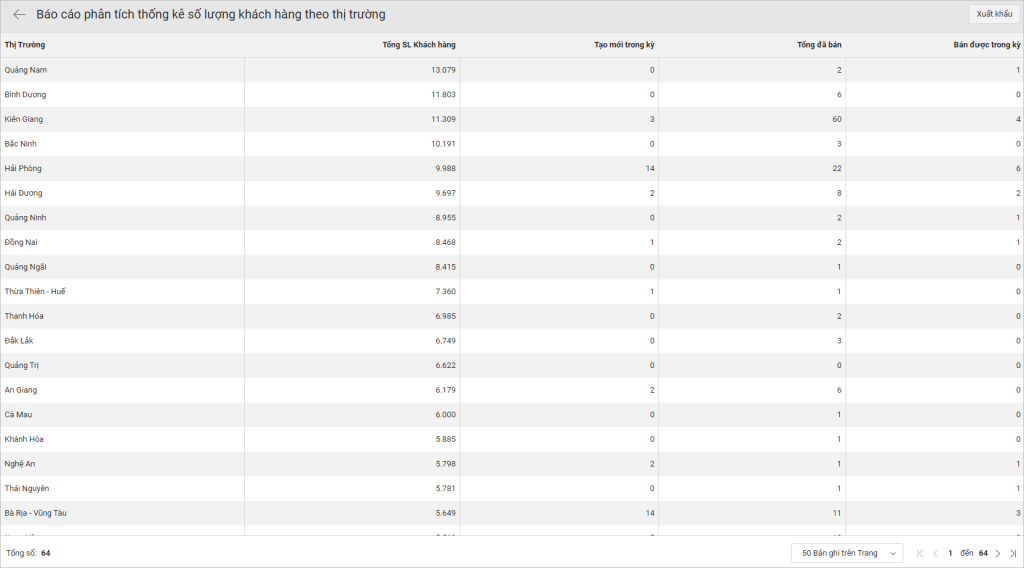Click Kiên Giang total sold value 60
The width and height of the screenshot is (1024, 568).
click(x=837, y=119)
